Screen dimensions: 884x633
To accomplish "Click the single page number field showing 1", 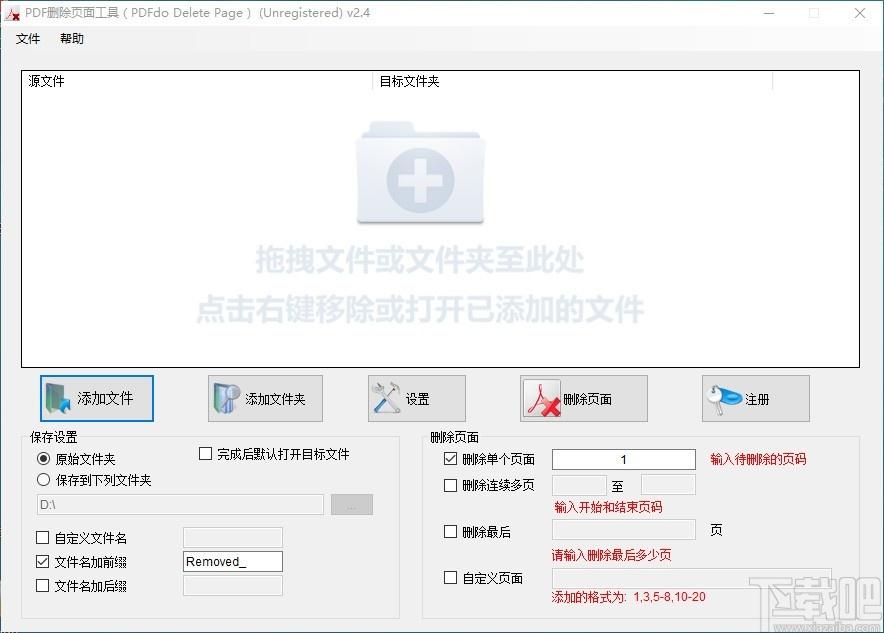I will (624, 459).
